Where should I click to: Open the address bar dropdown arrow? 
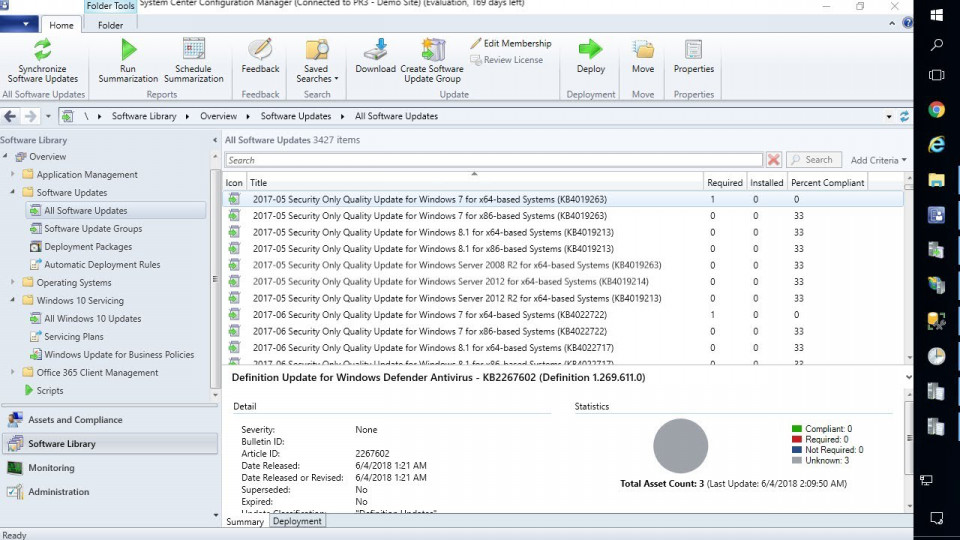[x=889, y=116]
